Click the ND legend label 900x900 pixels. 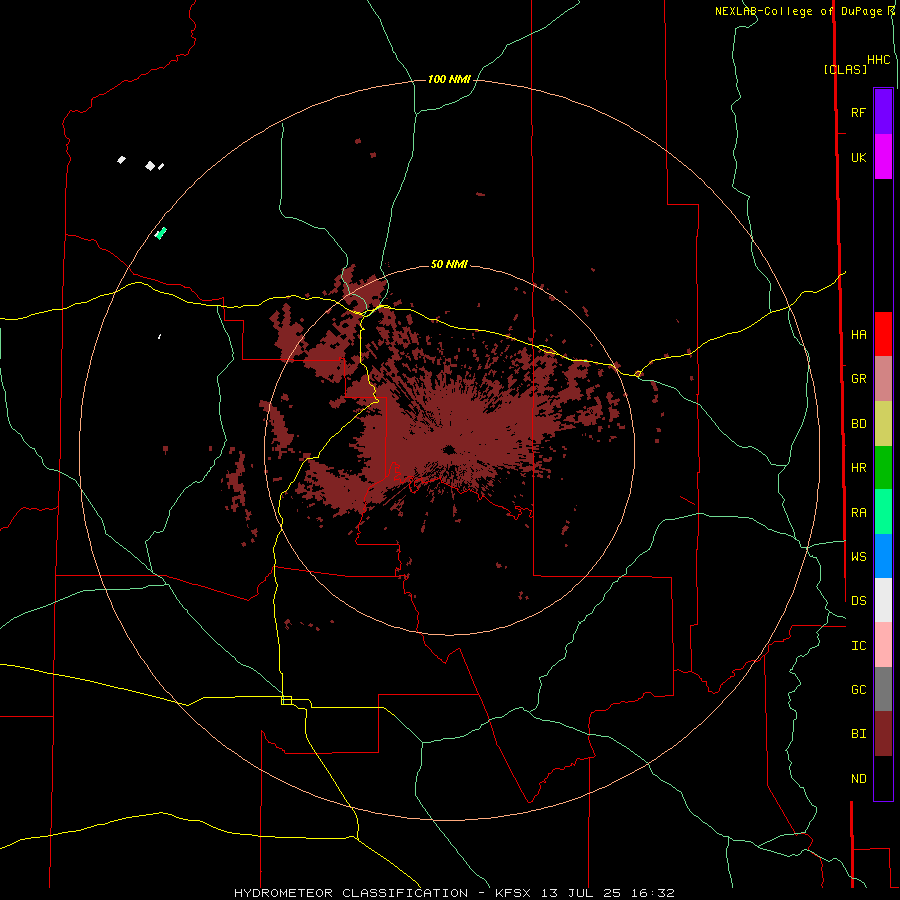click(x=858, y=779)
